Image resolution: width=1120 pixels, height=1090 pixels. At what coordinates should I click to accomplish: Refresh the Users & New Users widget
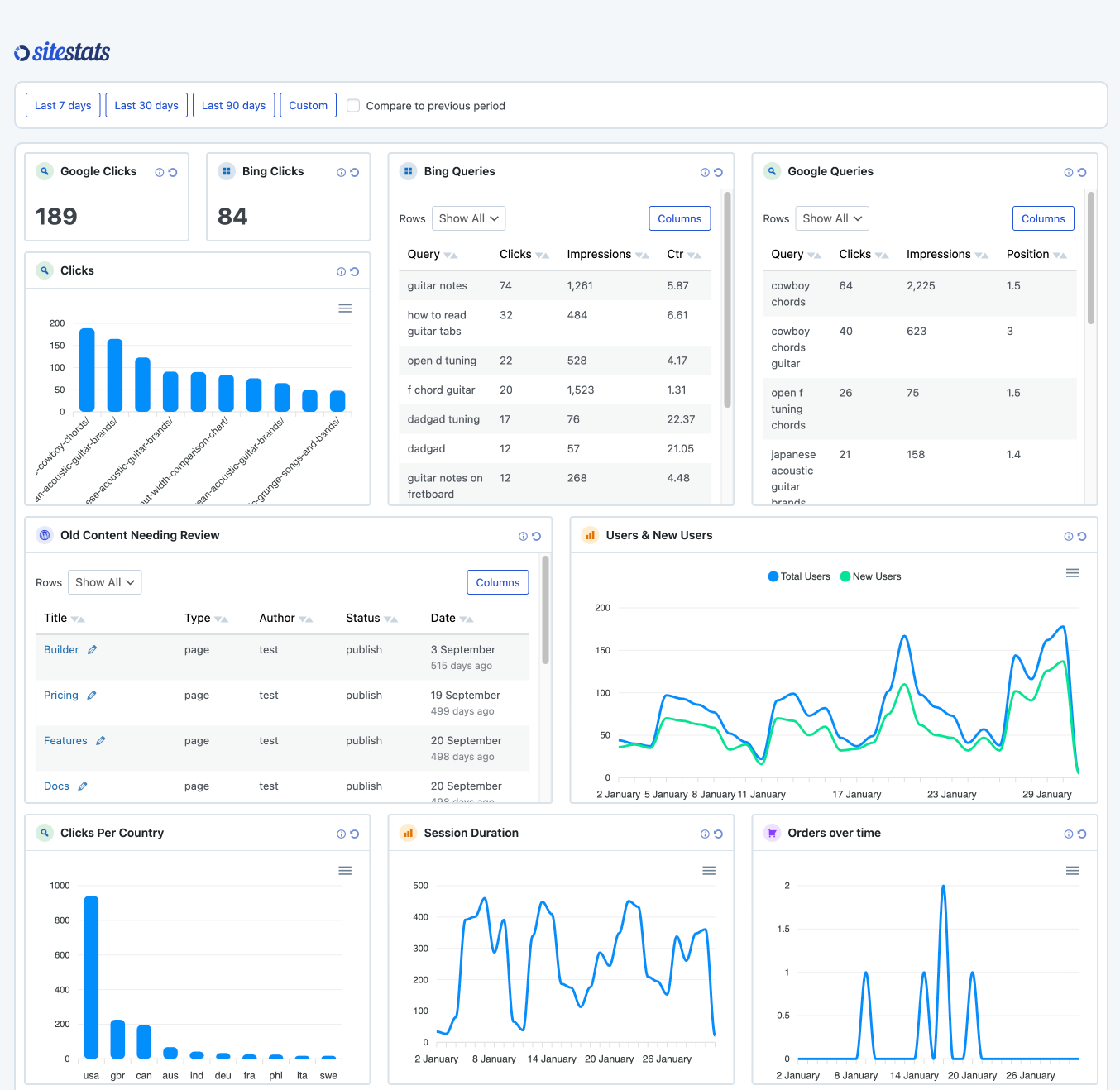1082,537
